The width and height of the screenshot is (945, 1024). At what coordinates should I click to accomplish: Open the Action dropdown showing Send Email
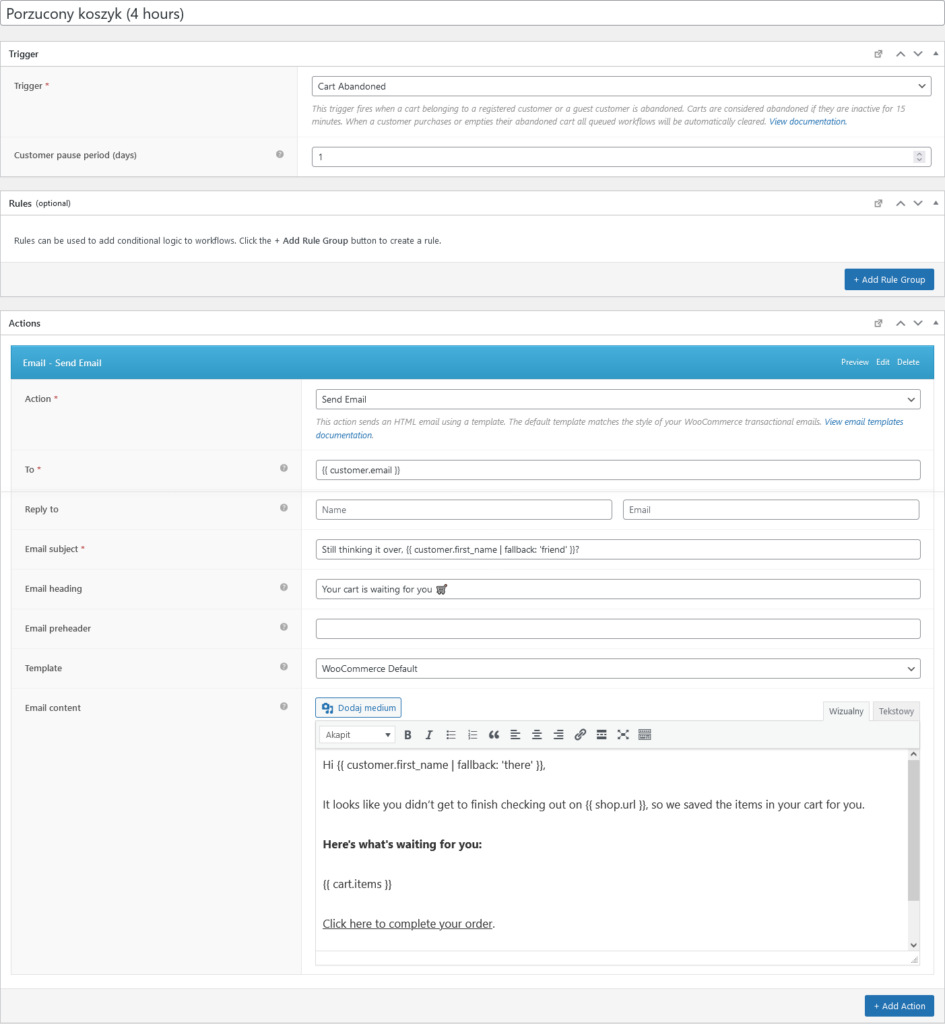point(618,400)
